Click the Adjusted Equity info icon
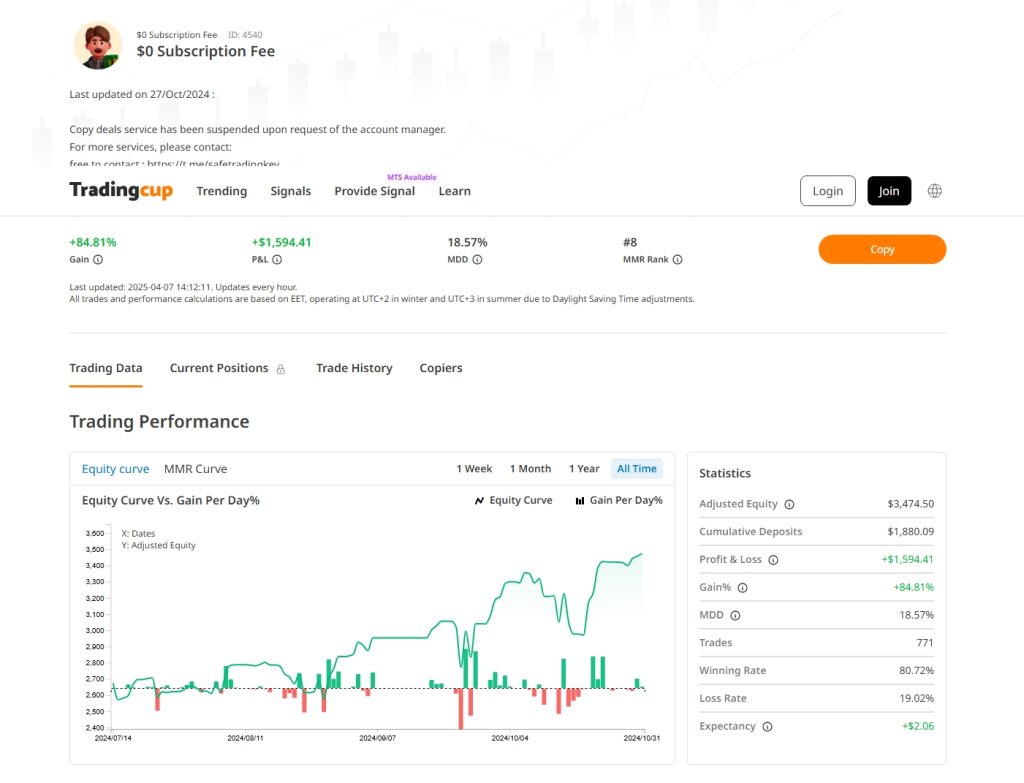Image resolution: width=1024 pixels, height=783 pixels. coord(789,505)
